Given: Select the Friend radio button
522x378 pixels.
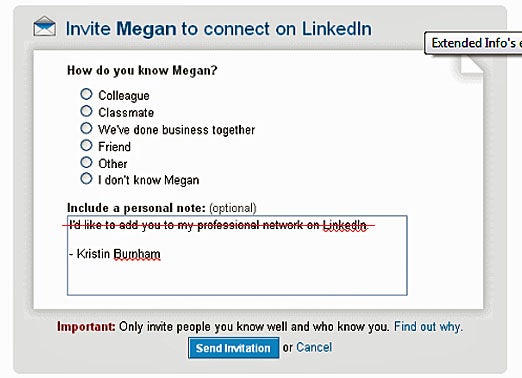Looking at the screenshot, I should 86,145.
